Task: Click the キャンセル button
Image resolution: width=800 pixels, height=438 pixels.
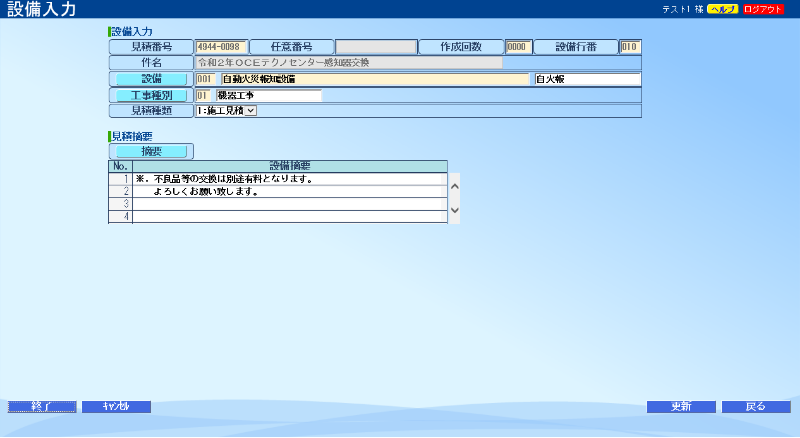Action: [116, 407]
